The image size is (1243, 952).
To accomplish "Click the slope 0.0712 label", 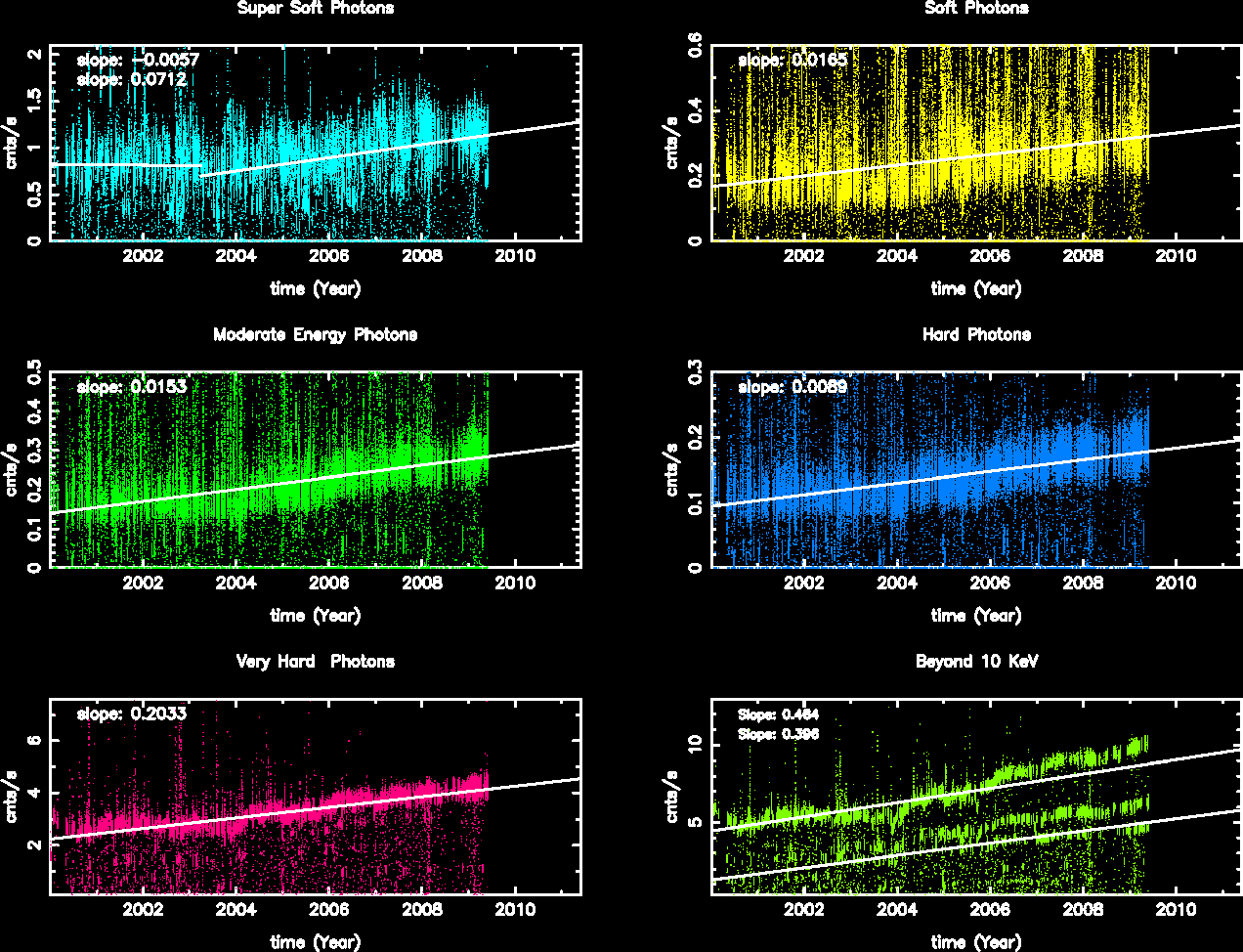I will click(x=131, y=79).
